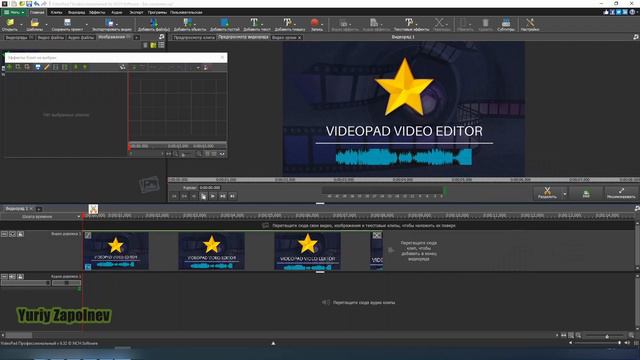Click the save icon in effects toolbar
640x360 pixels.
[38, 67]
